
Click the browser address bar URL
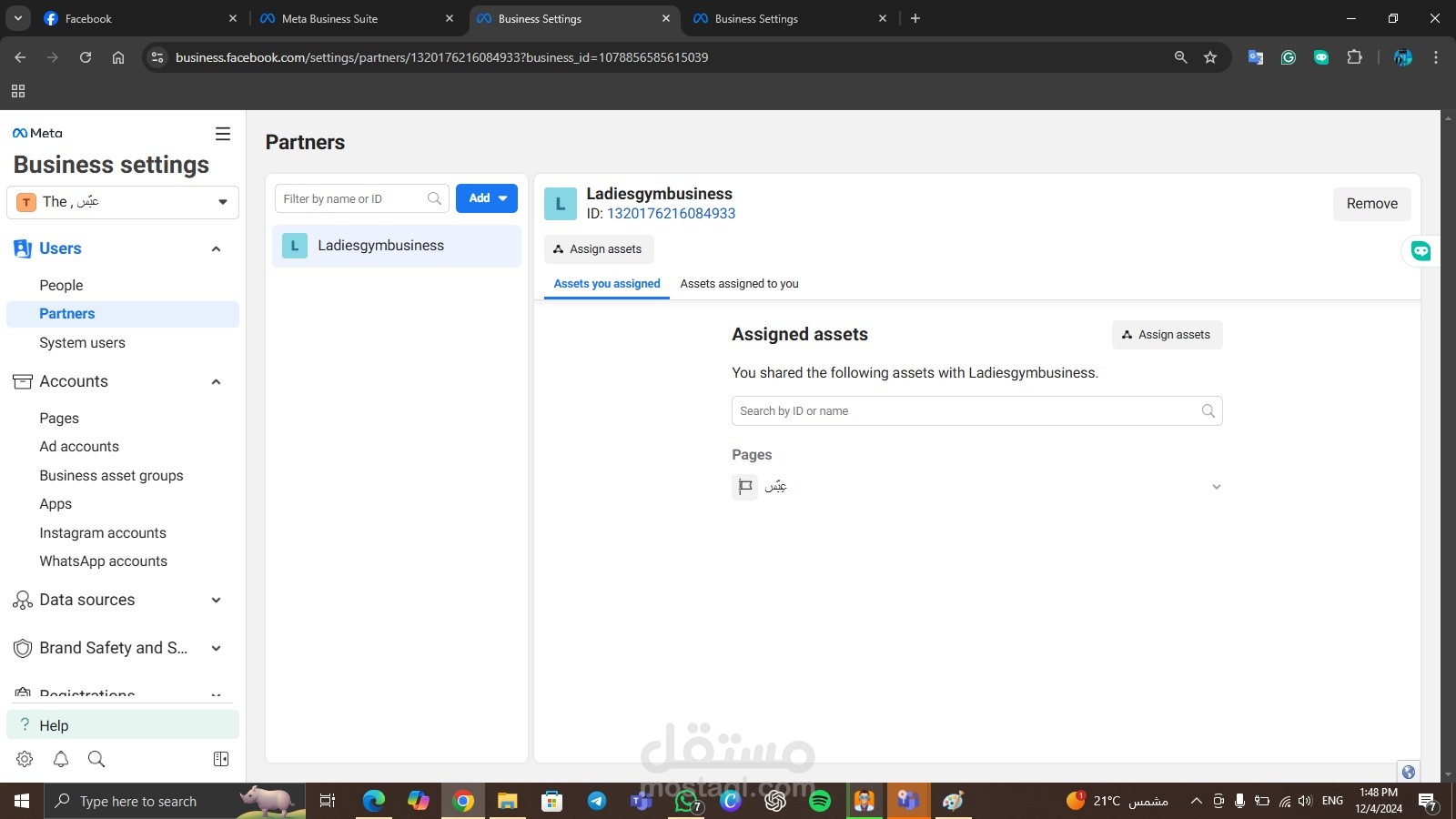(x=441, y=57)
